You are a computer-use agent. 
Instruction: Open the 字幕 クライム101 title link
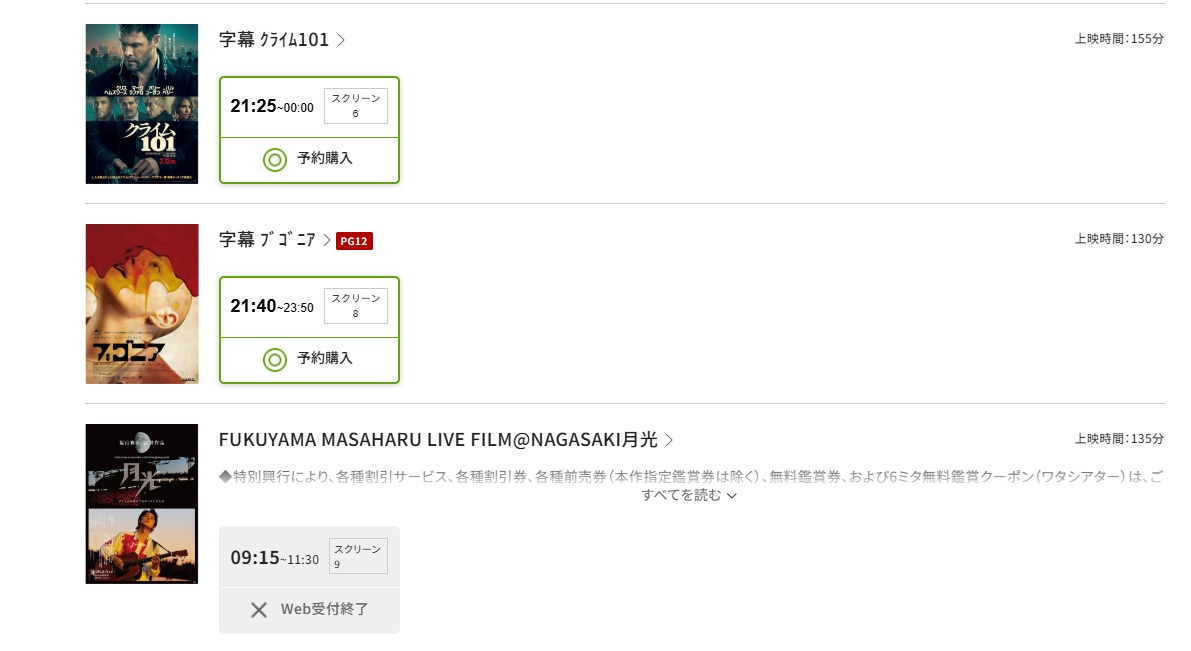[x=273, y=40]
